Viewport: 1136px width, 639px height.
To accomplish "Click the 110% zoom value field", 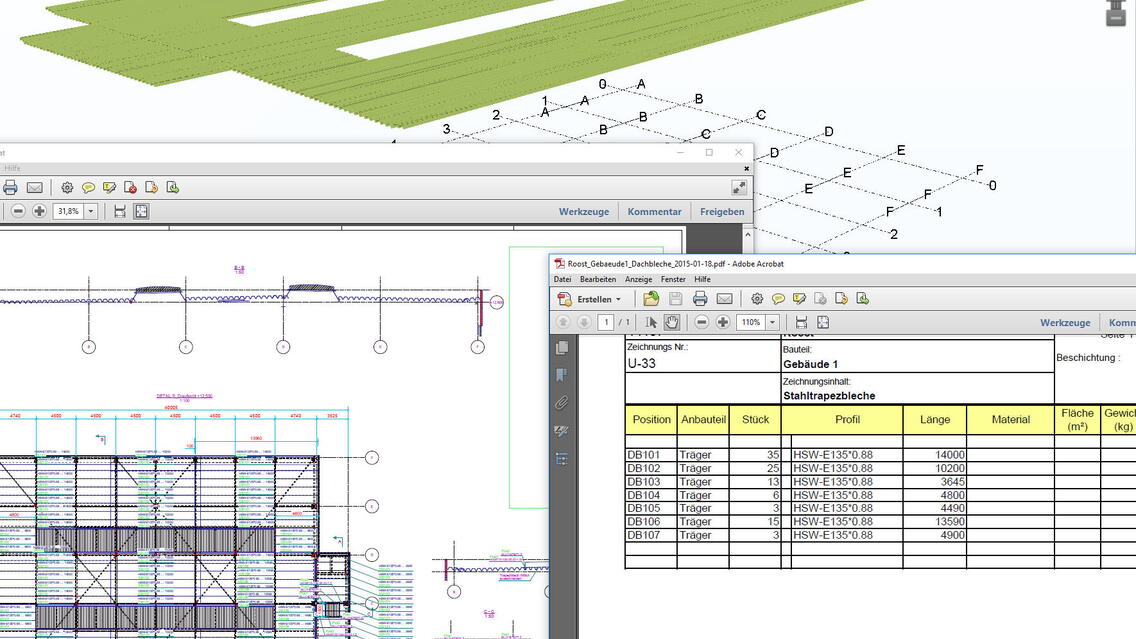I will [x=751, y=322].
